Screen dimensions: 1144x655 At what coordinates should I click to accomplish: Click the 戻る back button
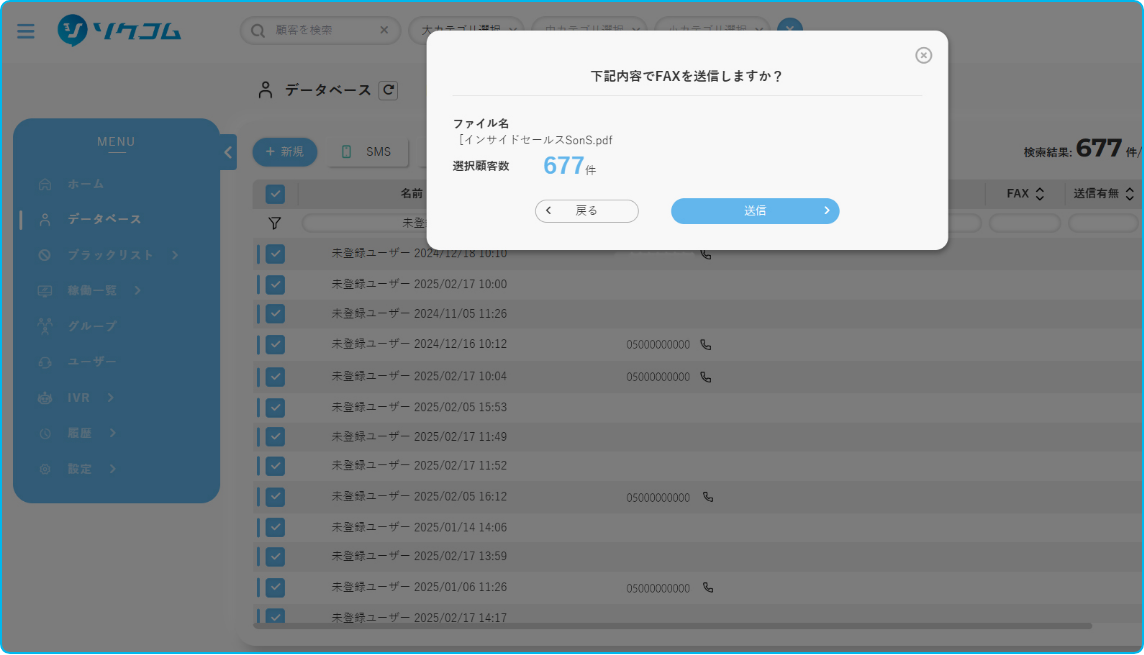(x=586, y=211)
